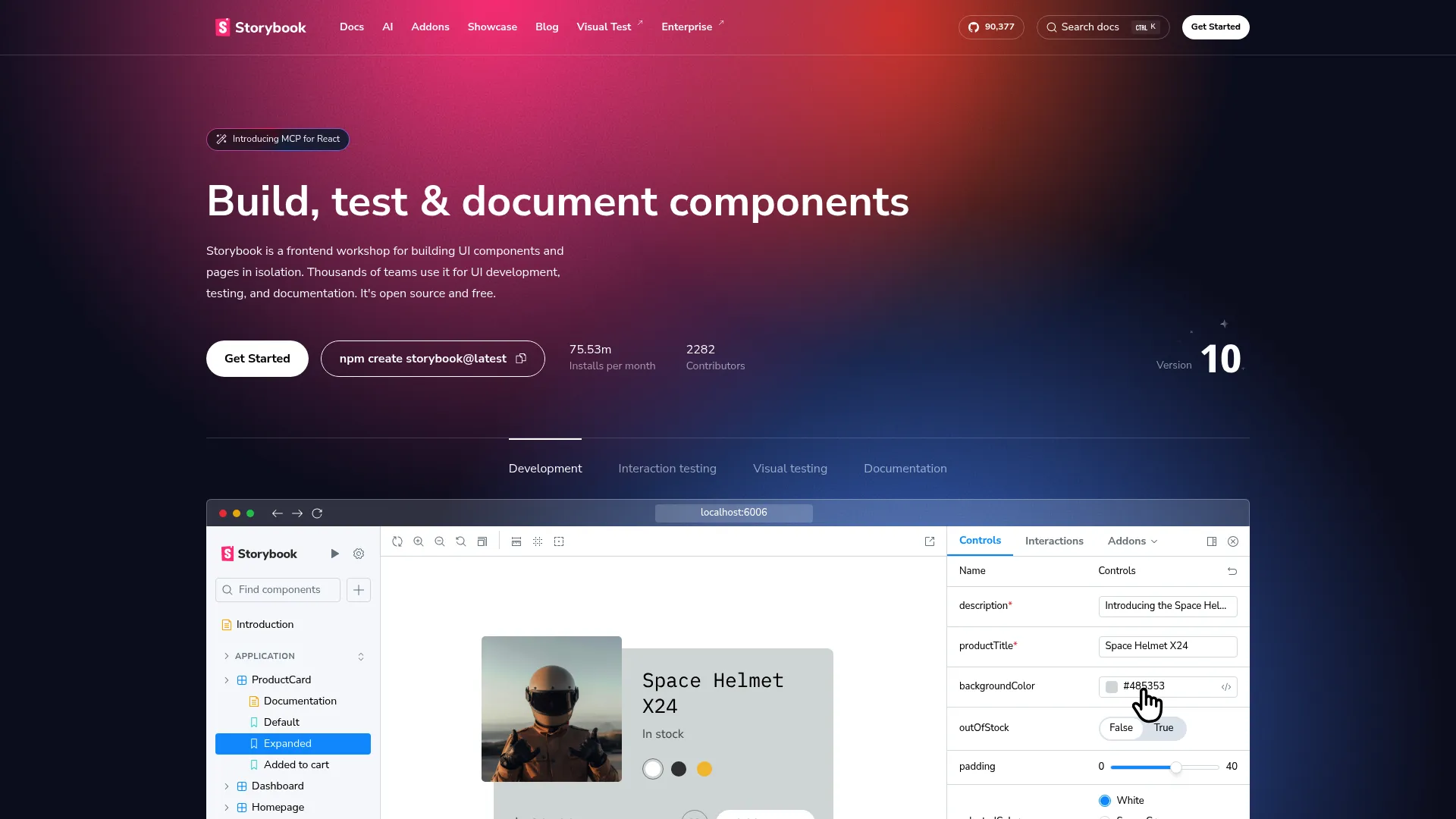This screenshot has width=1456, height=819.
Task: Pick the yellow color option on product card
Action: [704, 769]
